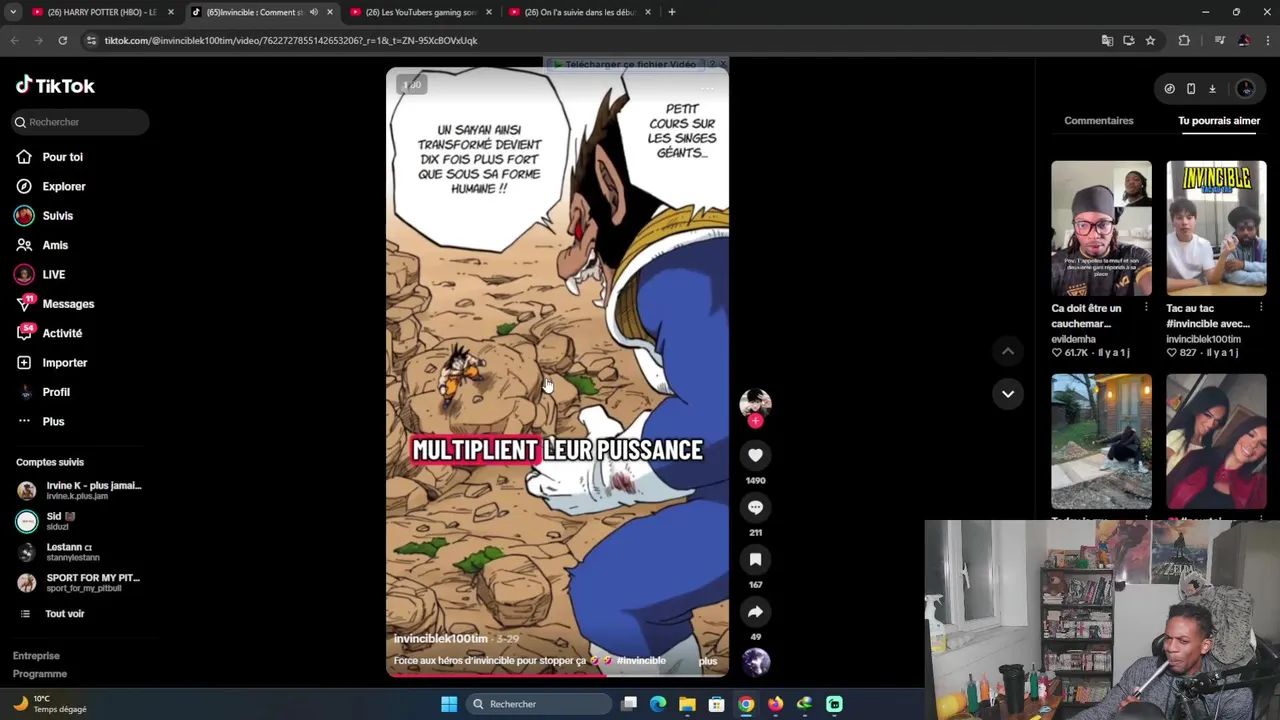Go to the Explorer page

tap(64, 186)
